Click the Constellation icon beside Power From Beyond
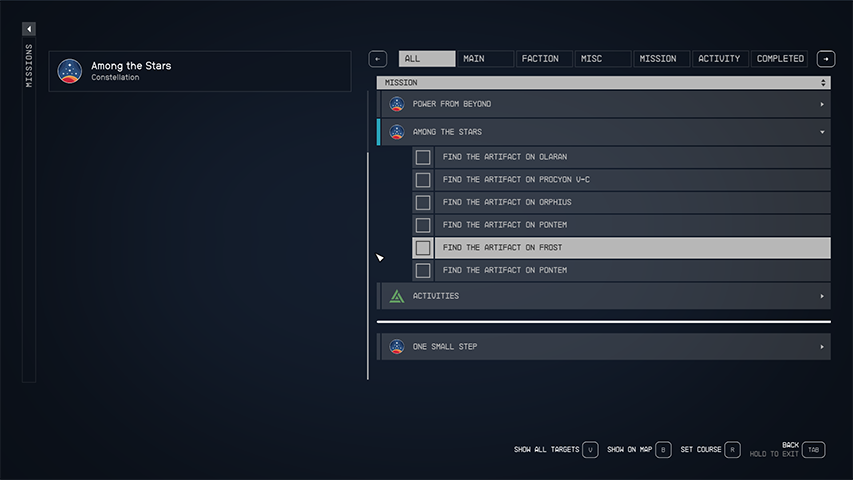Image resolution: width=853 pixels, height=480 pixels. pos(397,104)
